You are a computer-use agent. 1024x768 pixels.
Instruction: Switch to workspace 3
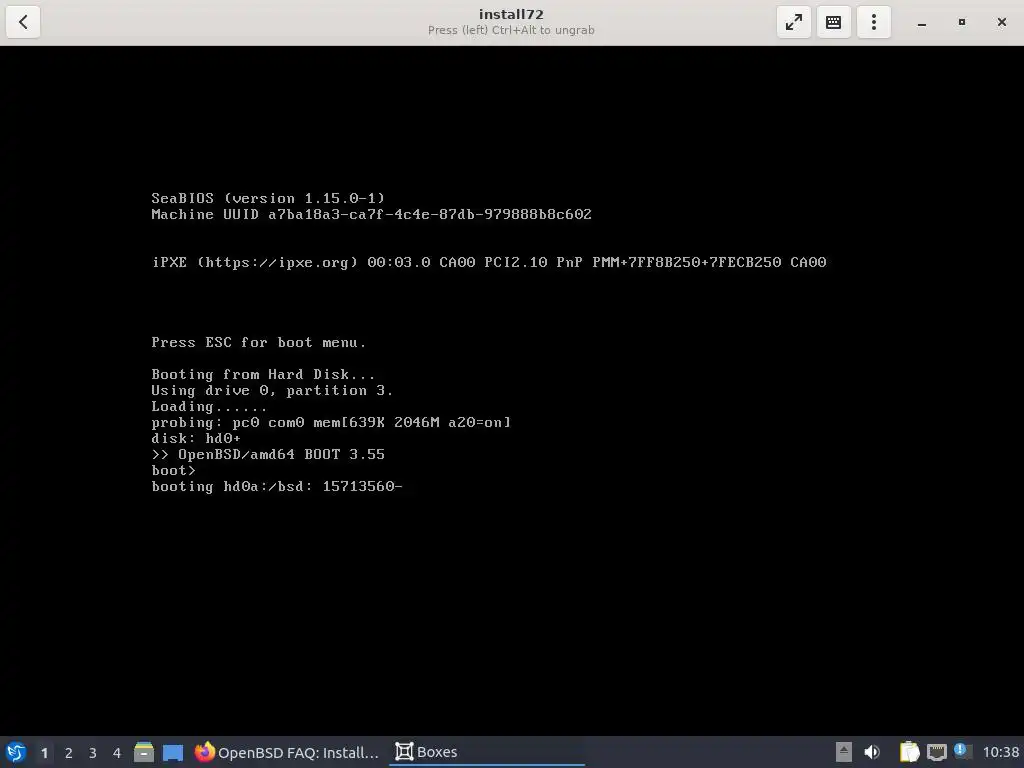93,753
